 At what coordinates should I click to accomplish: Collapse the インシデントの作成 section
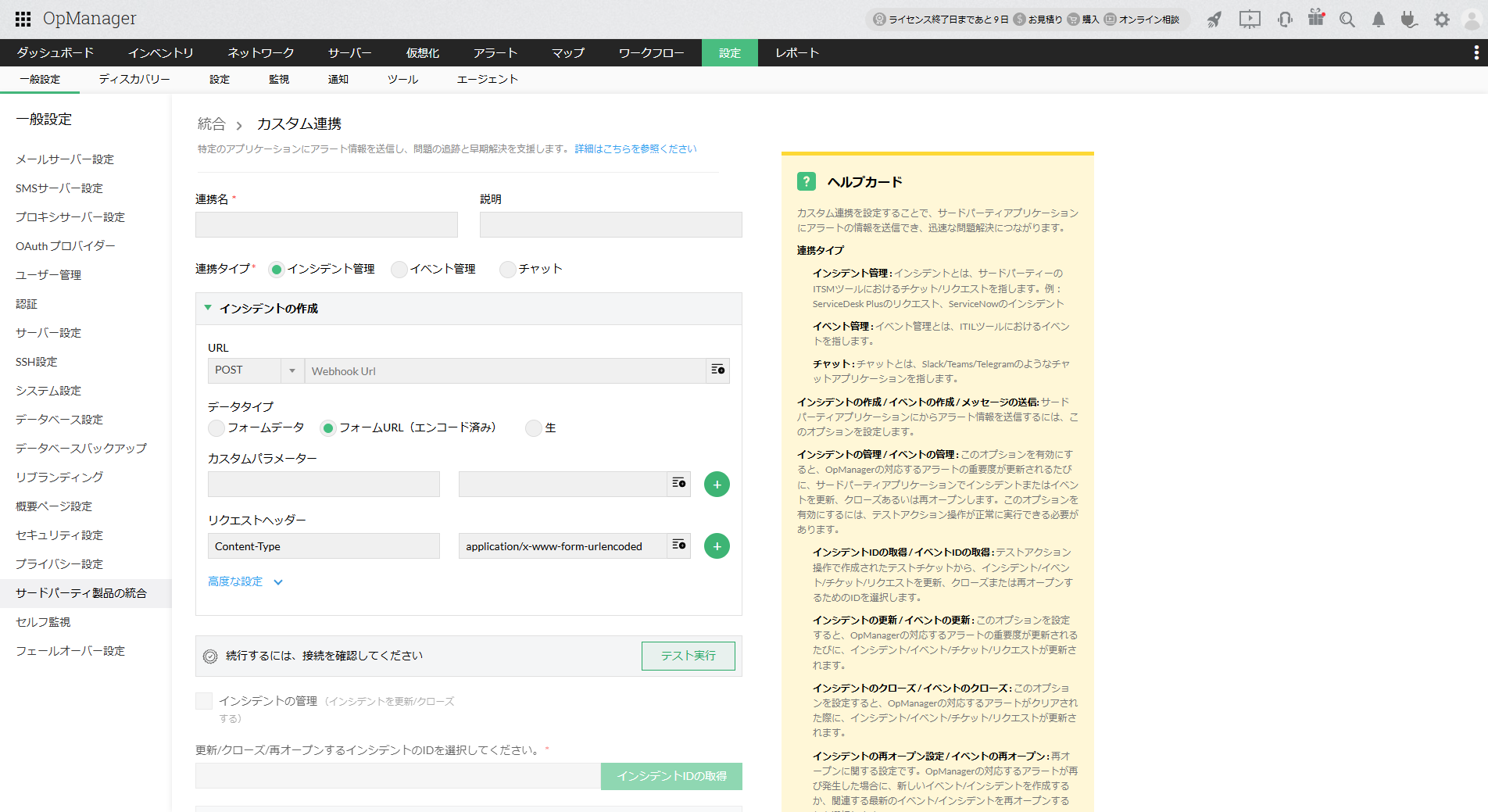[x=208, y=309]
